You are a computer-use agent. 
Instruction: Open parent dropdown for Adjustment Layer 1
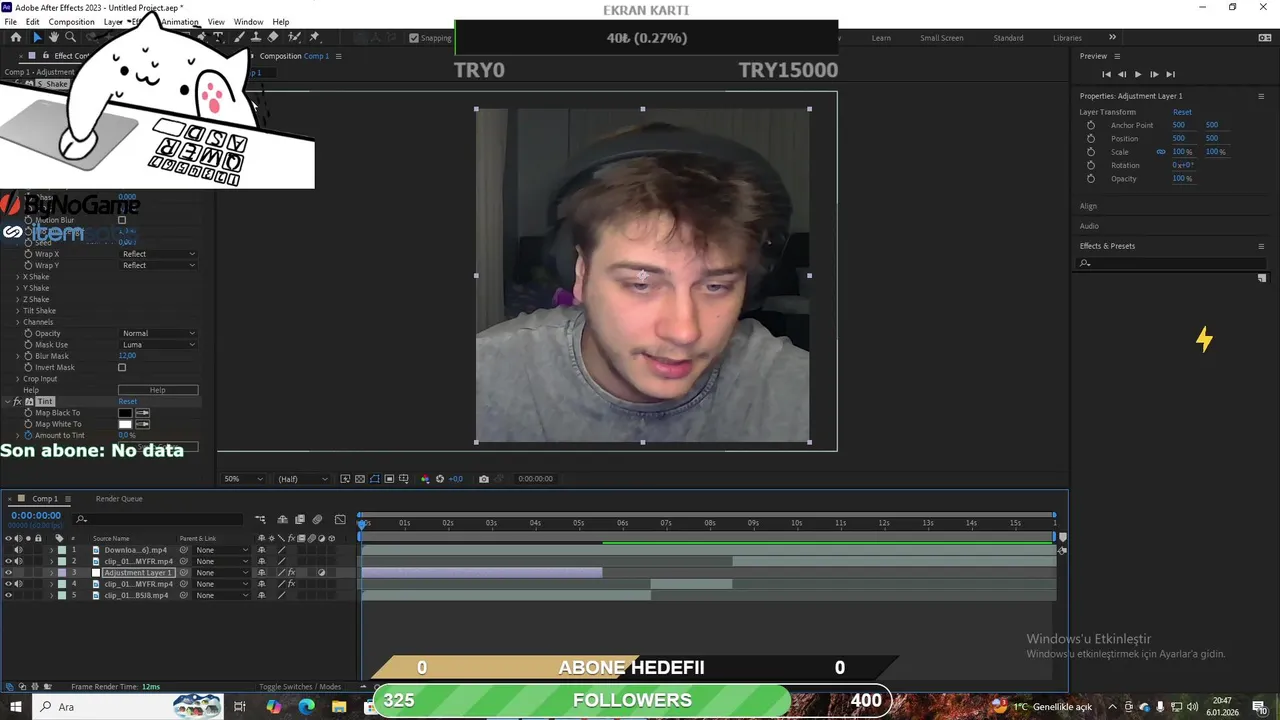[222, 573]
